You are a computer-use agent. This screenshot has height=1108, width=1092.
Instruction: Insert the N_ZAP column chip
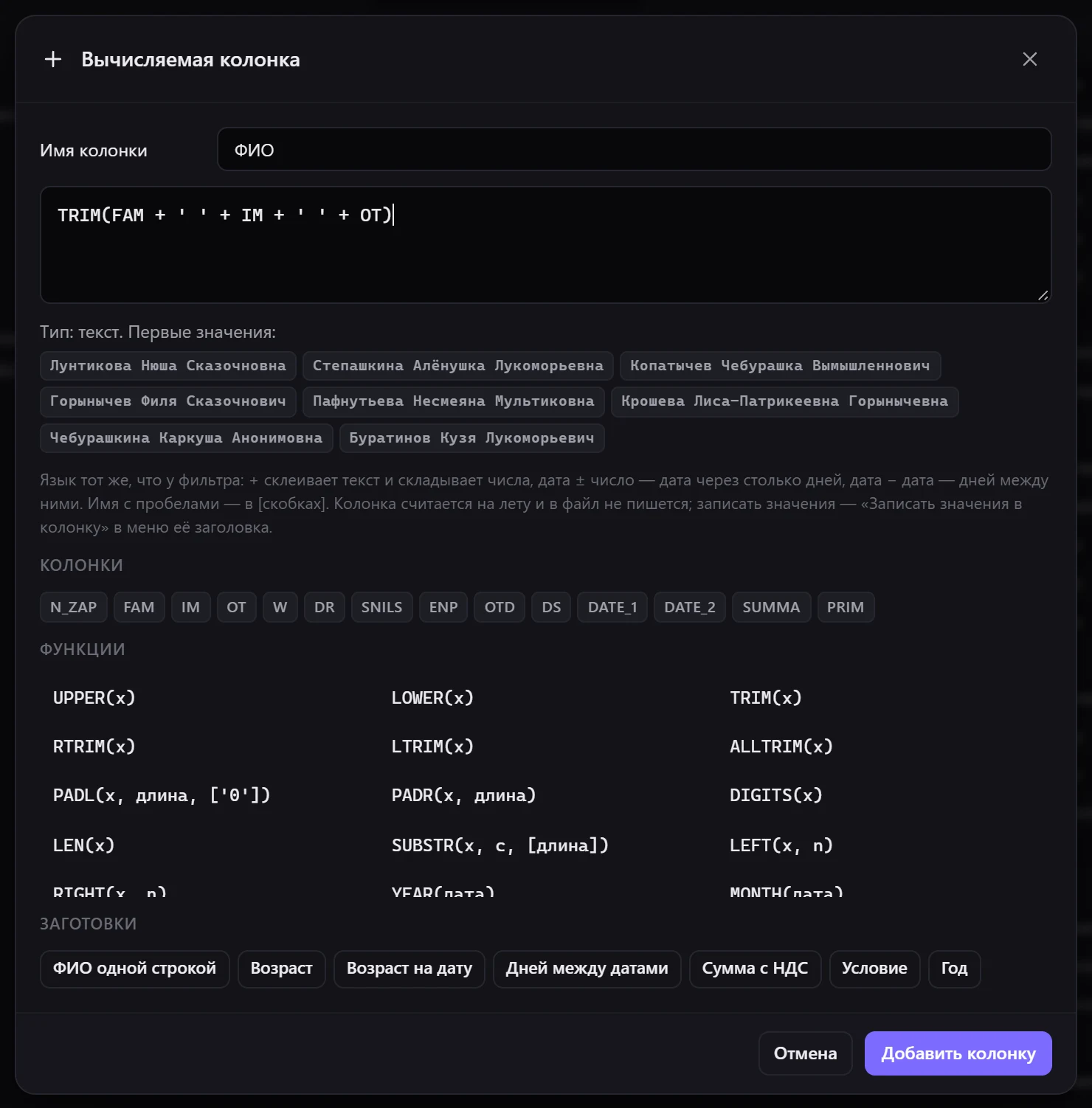[x=74, y=607]
